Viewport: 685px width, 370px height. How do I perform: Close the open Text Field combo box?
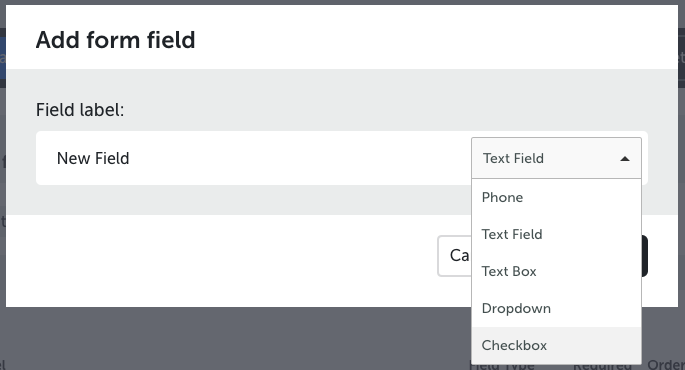(556, 158)
